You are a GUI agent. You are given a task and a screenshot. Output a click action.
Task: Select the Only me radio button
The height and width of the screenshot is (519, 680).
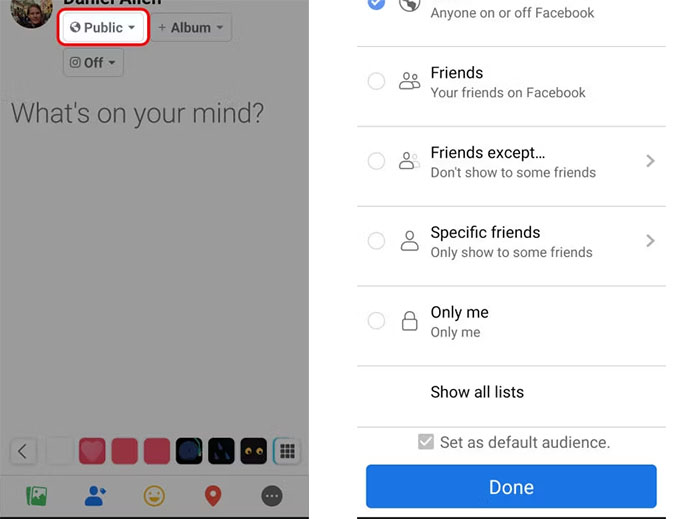[376, 321]
